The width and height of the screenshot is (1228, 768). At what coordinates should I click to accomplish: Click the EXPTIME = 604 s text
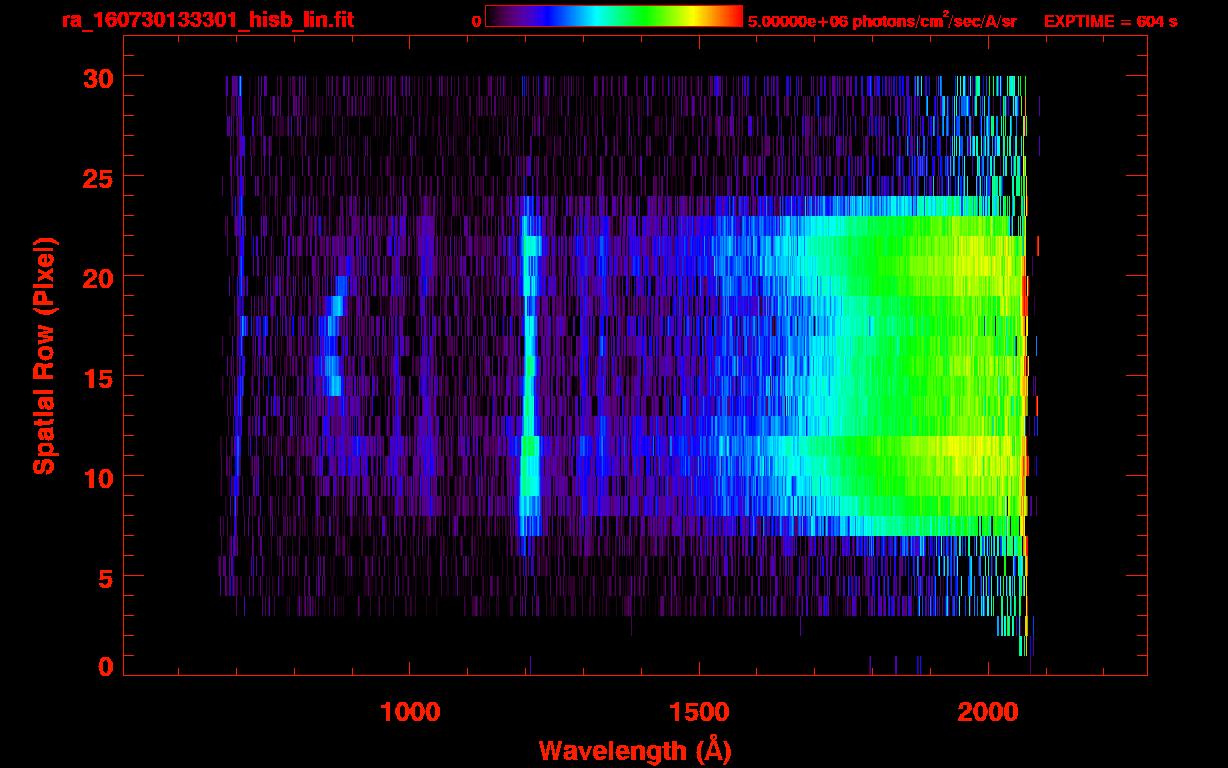coord(1110,21)
